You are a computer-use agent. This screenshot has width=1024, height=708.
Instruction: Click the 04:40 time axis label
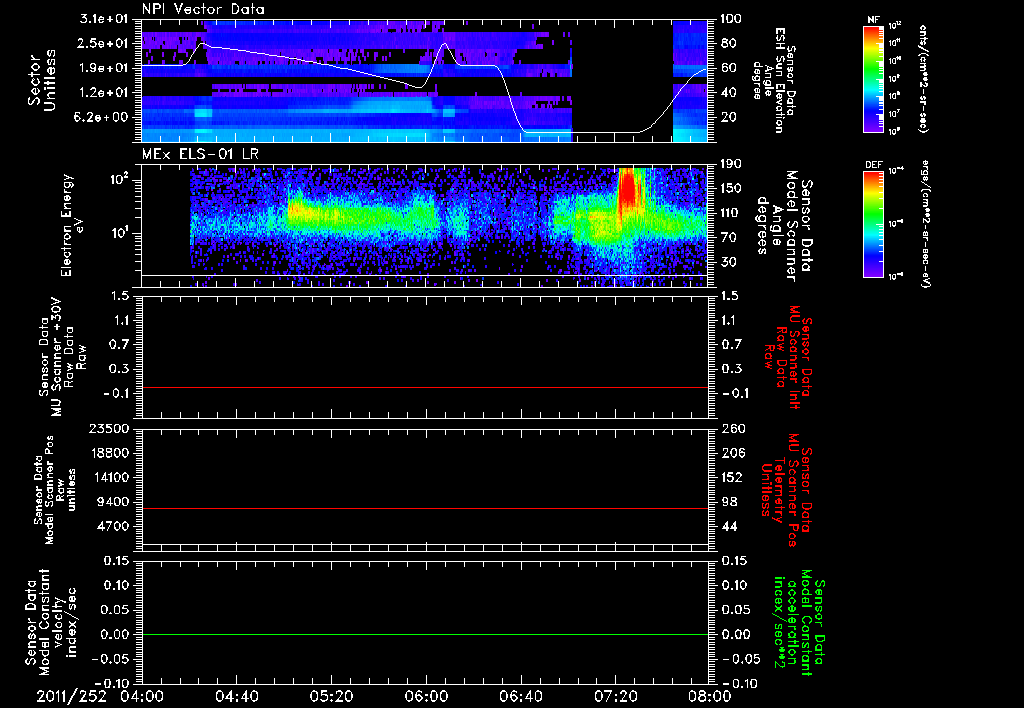(236, 696)
